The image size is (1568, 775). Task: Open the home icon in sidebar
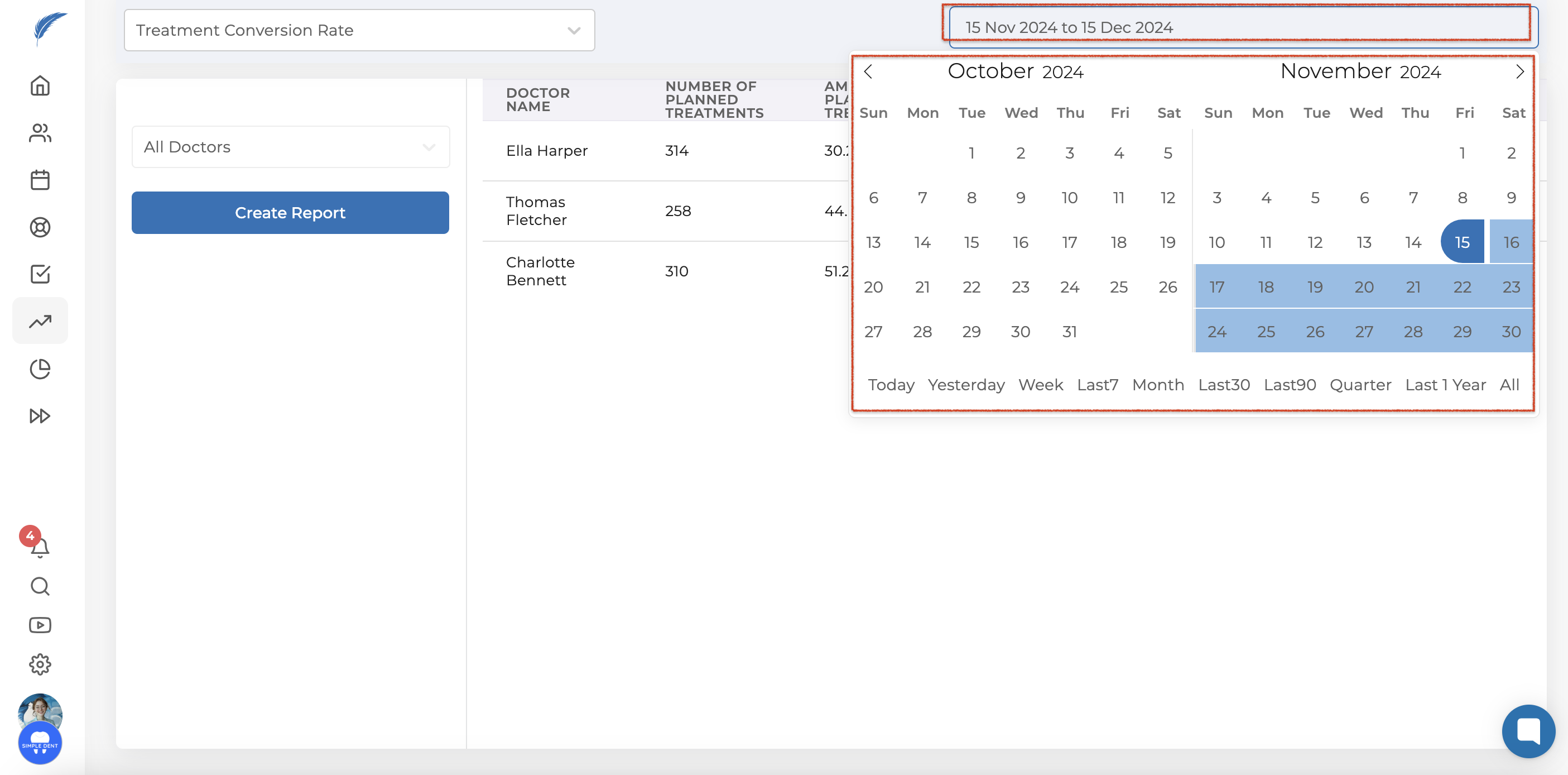tap(40, 86)
